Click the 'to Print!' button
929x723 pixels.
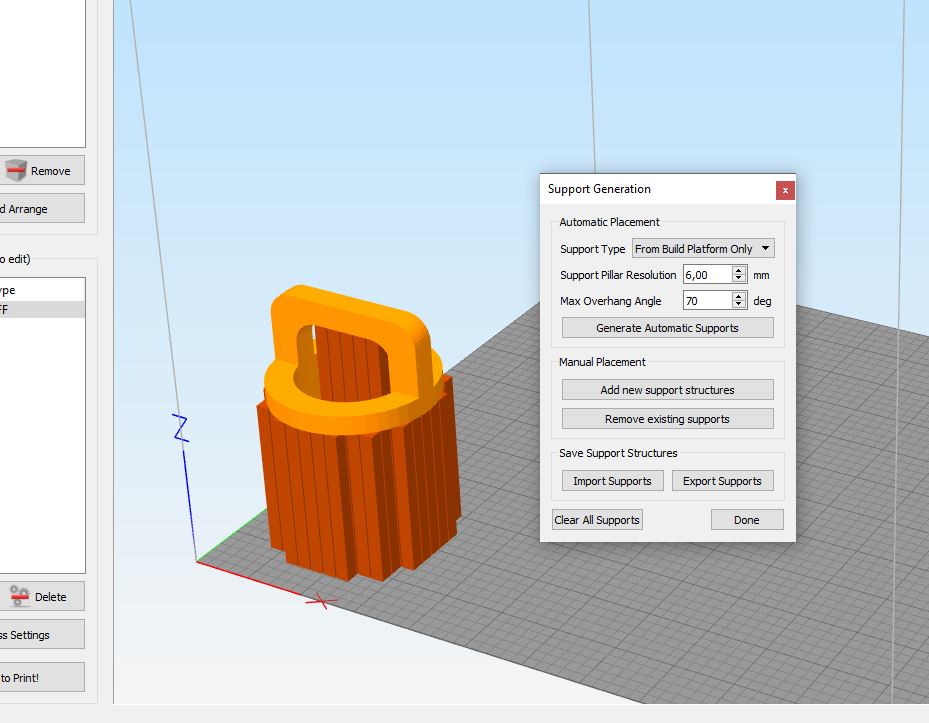[x=41, y=677]
